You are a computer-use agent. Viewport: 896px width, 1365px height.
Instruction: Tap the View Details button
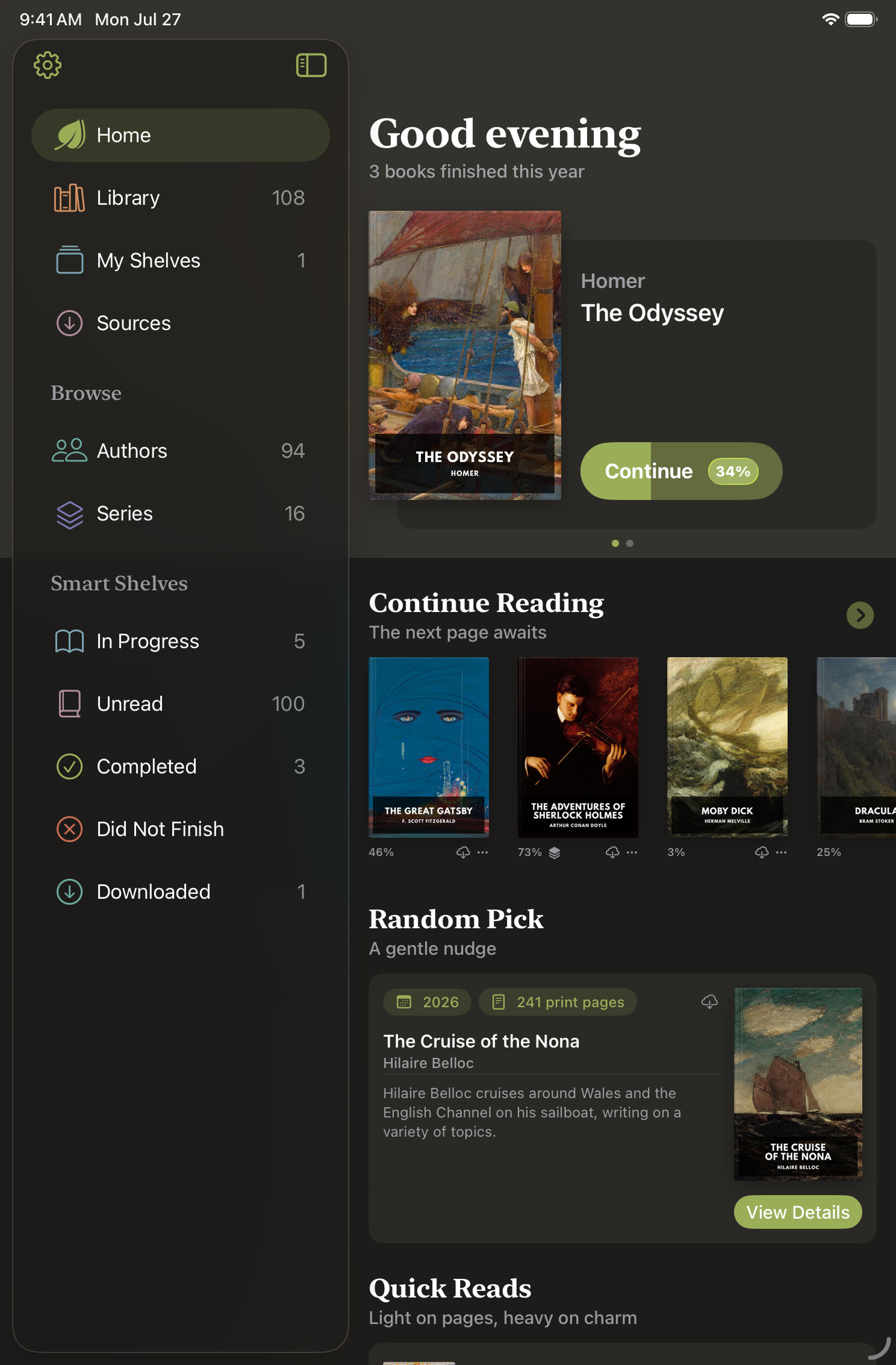click(798, 1212)
